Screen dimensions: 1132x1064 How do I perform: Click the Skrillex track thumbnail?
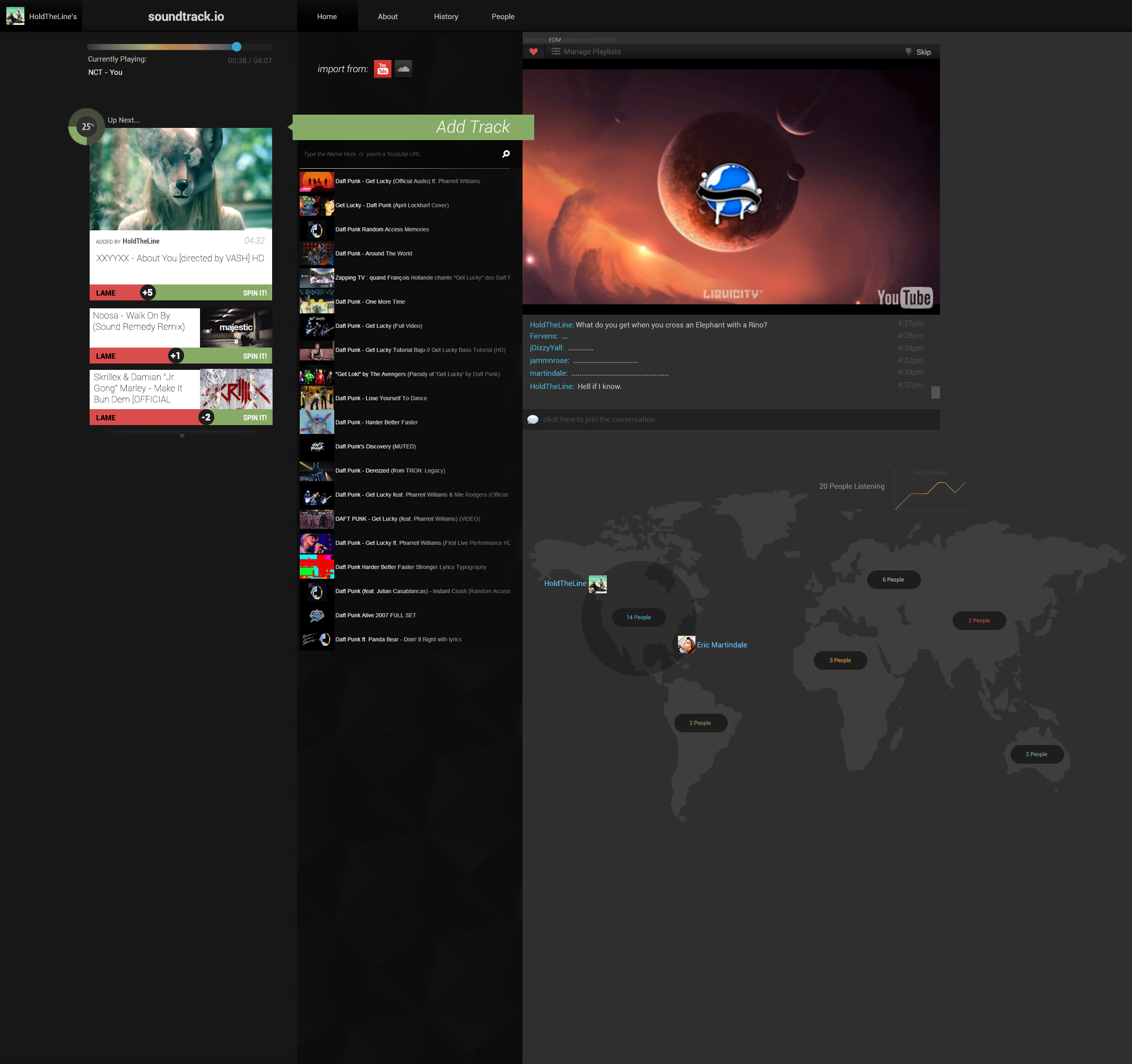[236, 389]
